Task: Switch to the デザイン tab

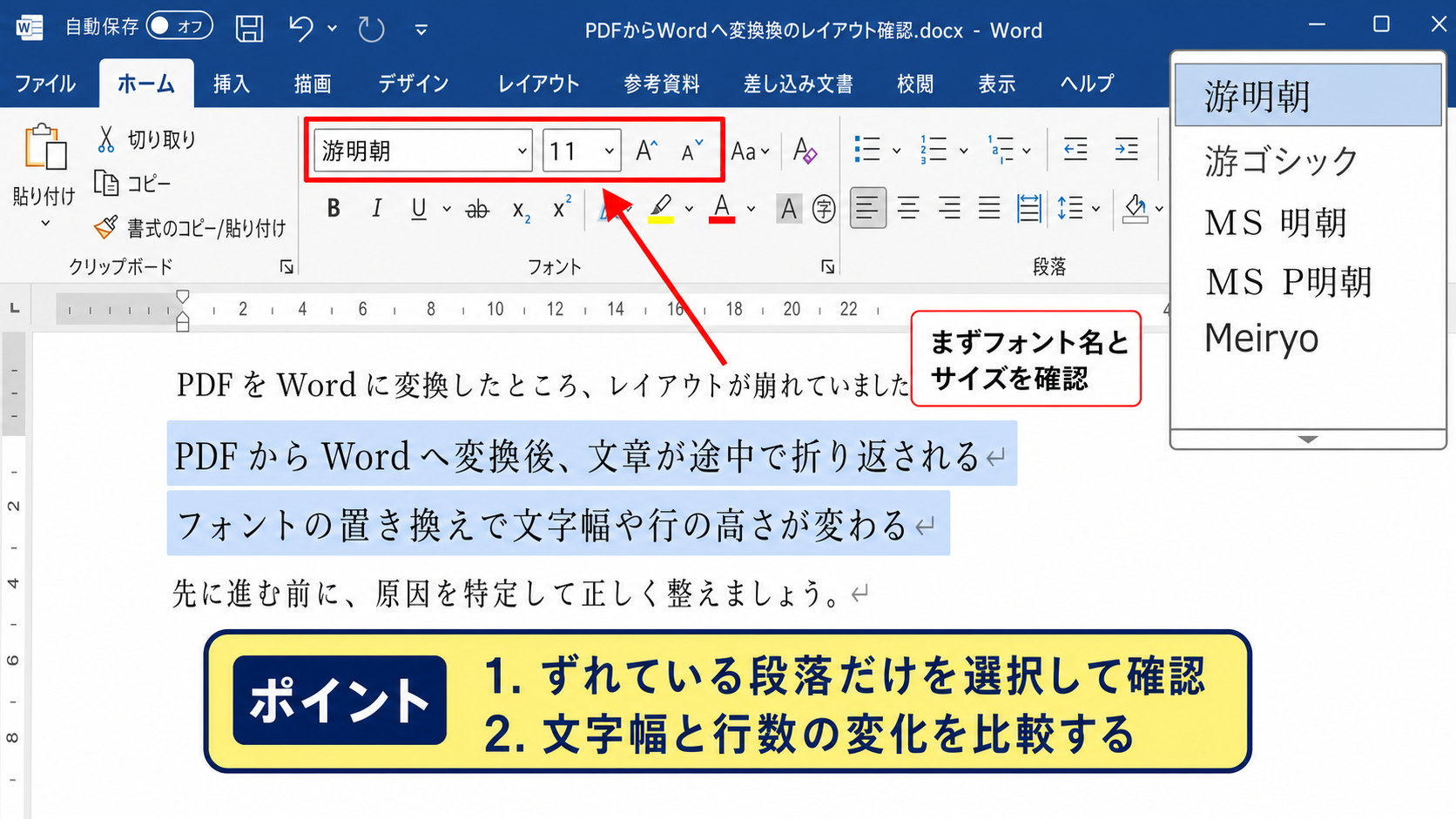Action: point(414,84)
